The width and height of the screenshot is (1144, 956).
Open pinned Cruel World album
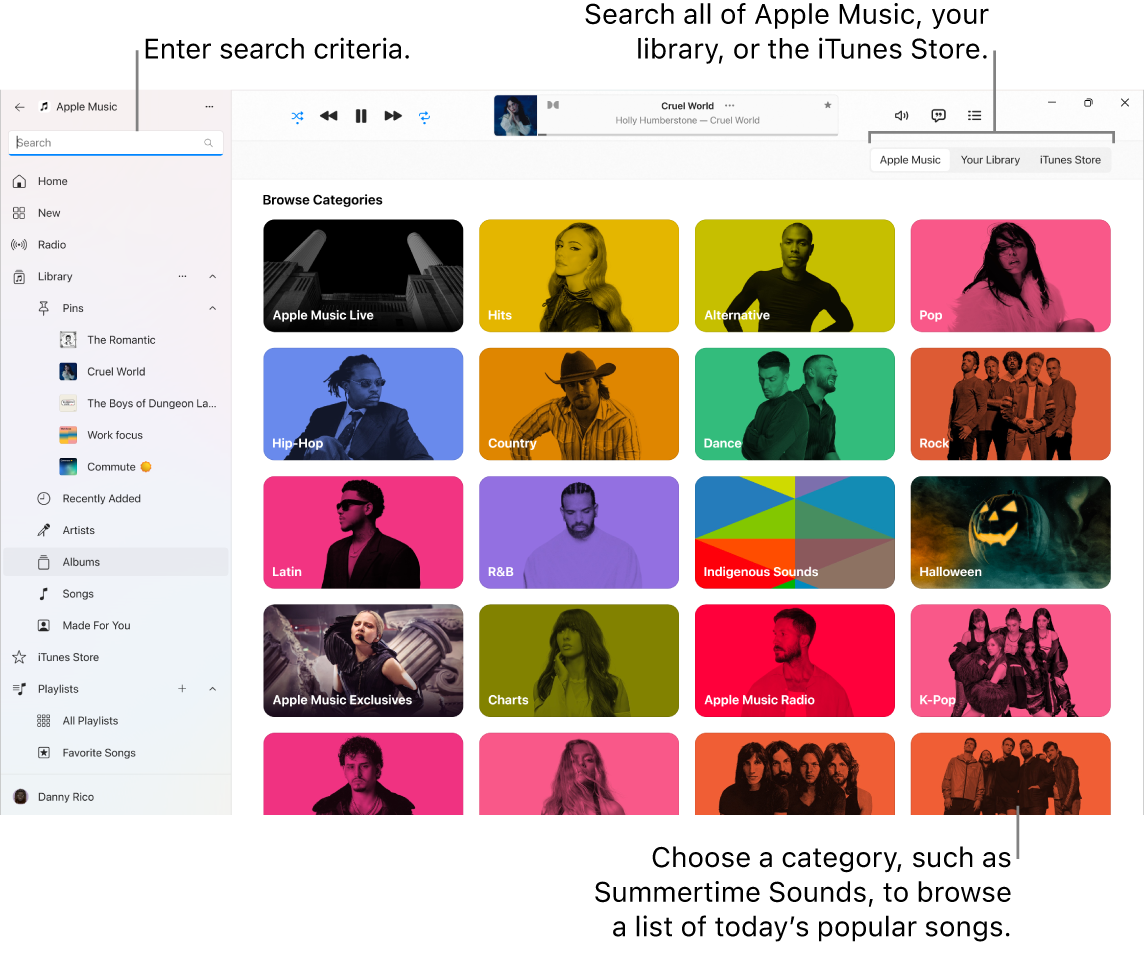[x=115, y=371]
